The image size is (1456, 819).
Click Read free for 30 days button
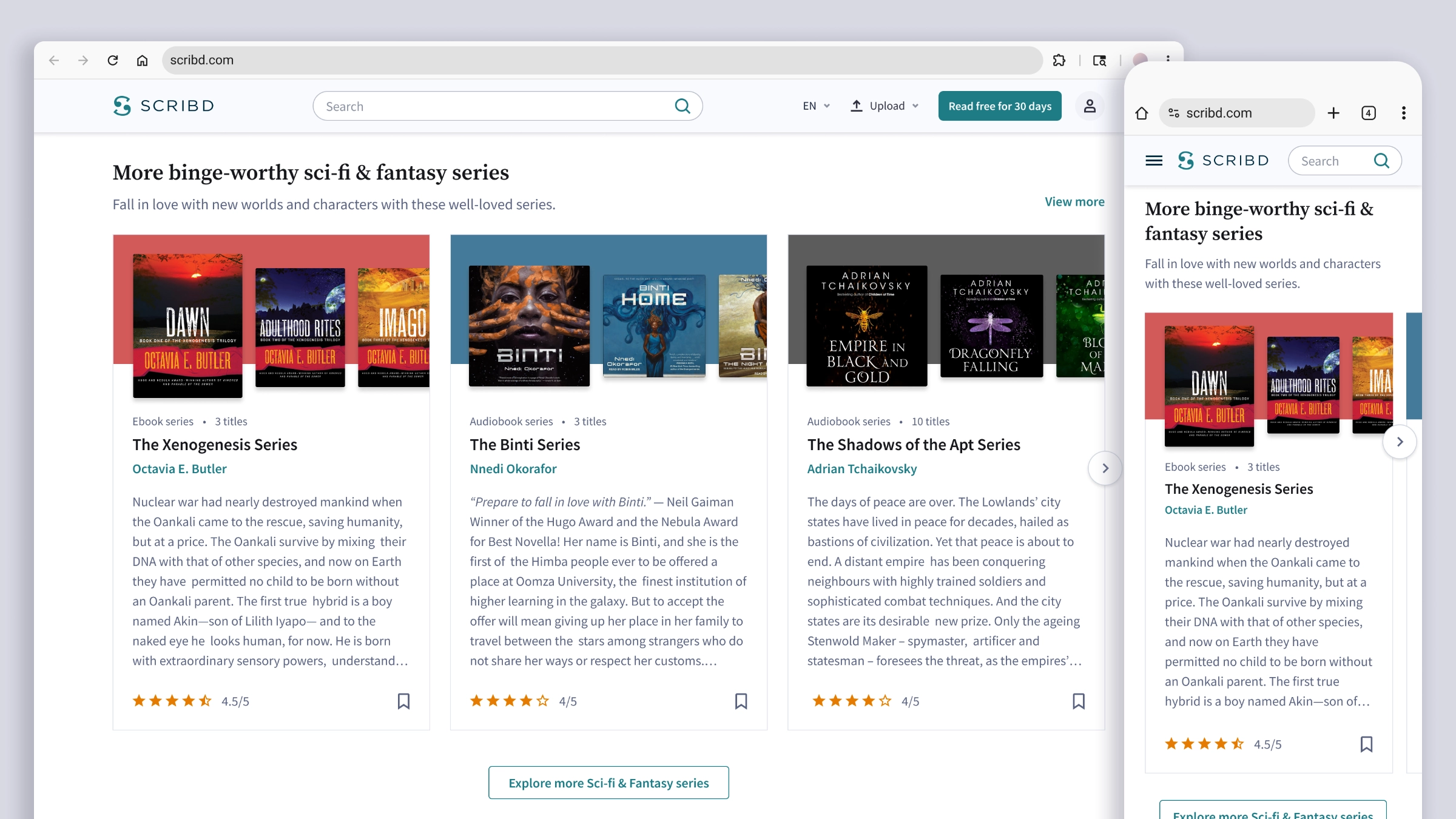coord(1000,106)
